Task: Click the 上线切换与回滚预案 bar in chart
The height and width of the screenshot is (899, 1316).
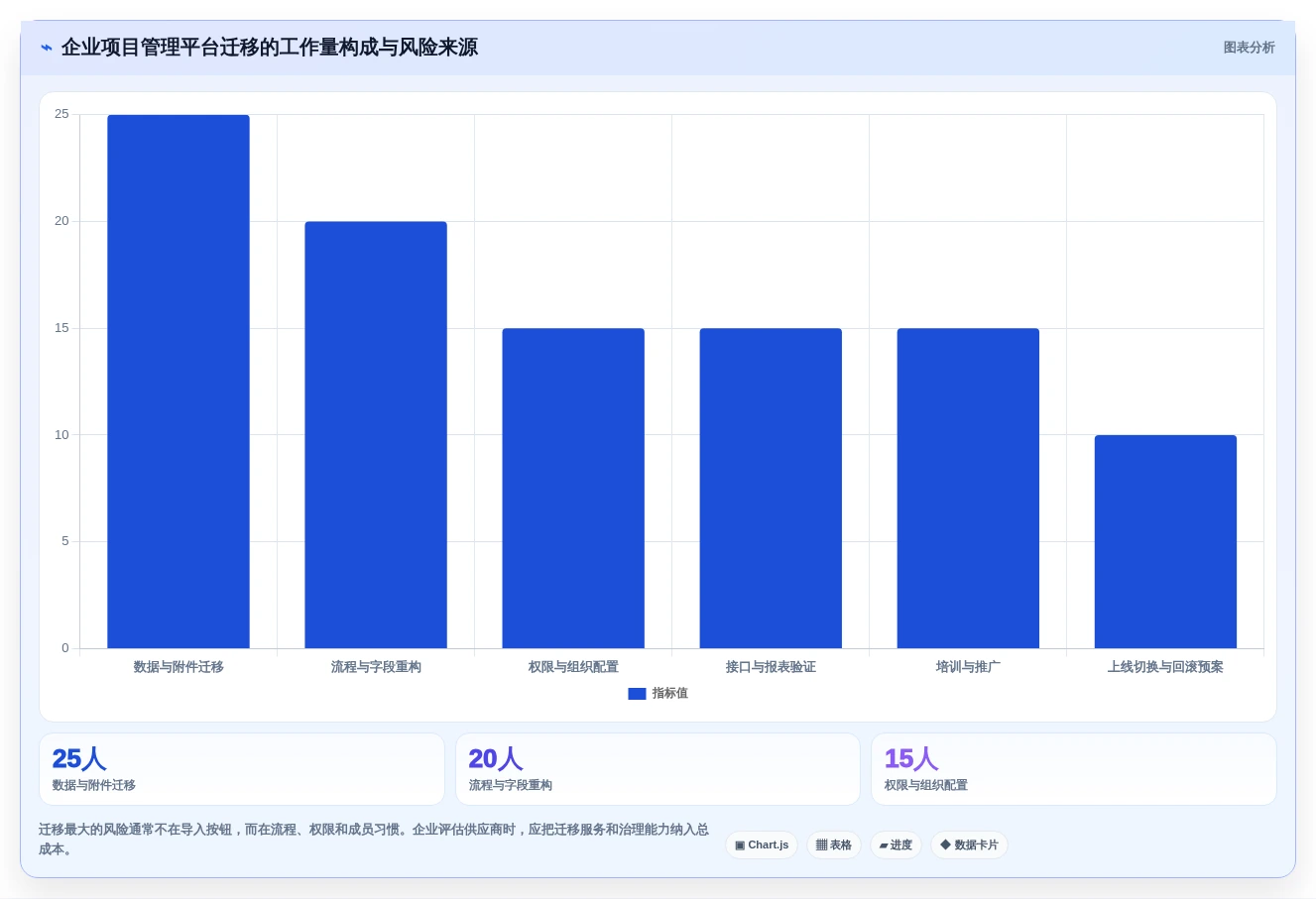Action: [x=1165, y=542]
